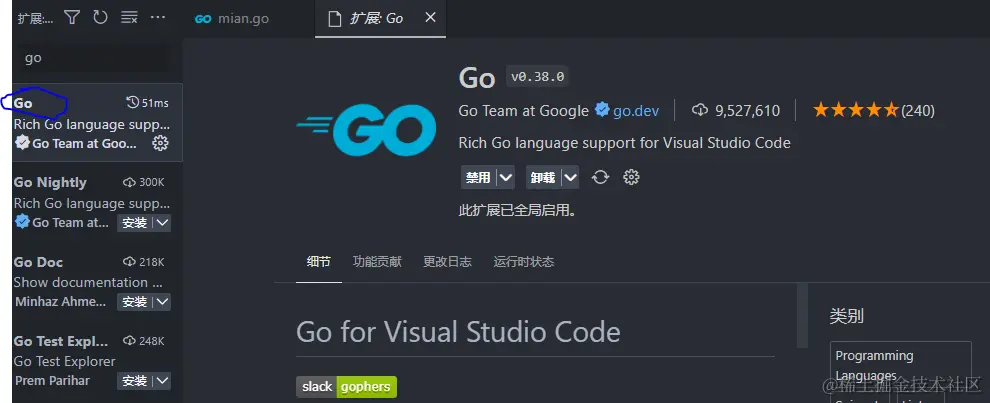Open the go.dev publisher link
Viewport: 990px width, 403px height.
point(636,111)
